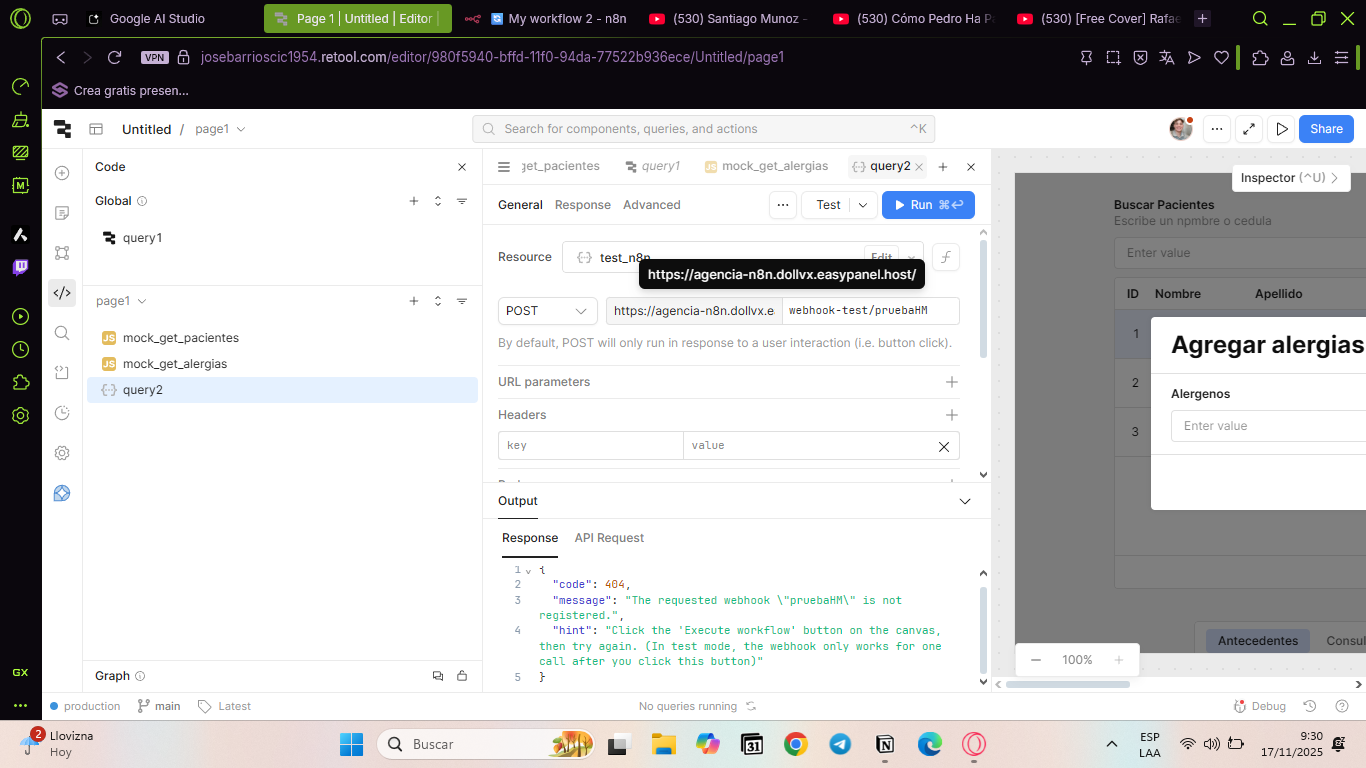Switch to the API Request output tab

(x=609, y=538)
